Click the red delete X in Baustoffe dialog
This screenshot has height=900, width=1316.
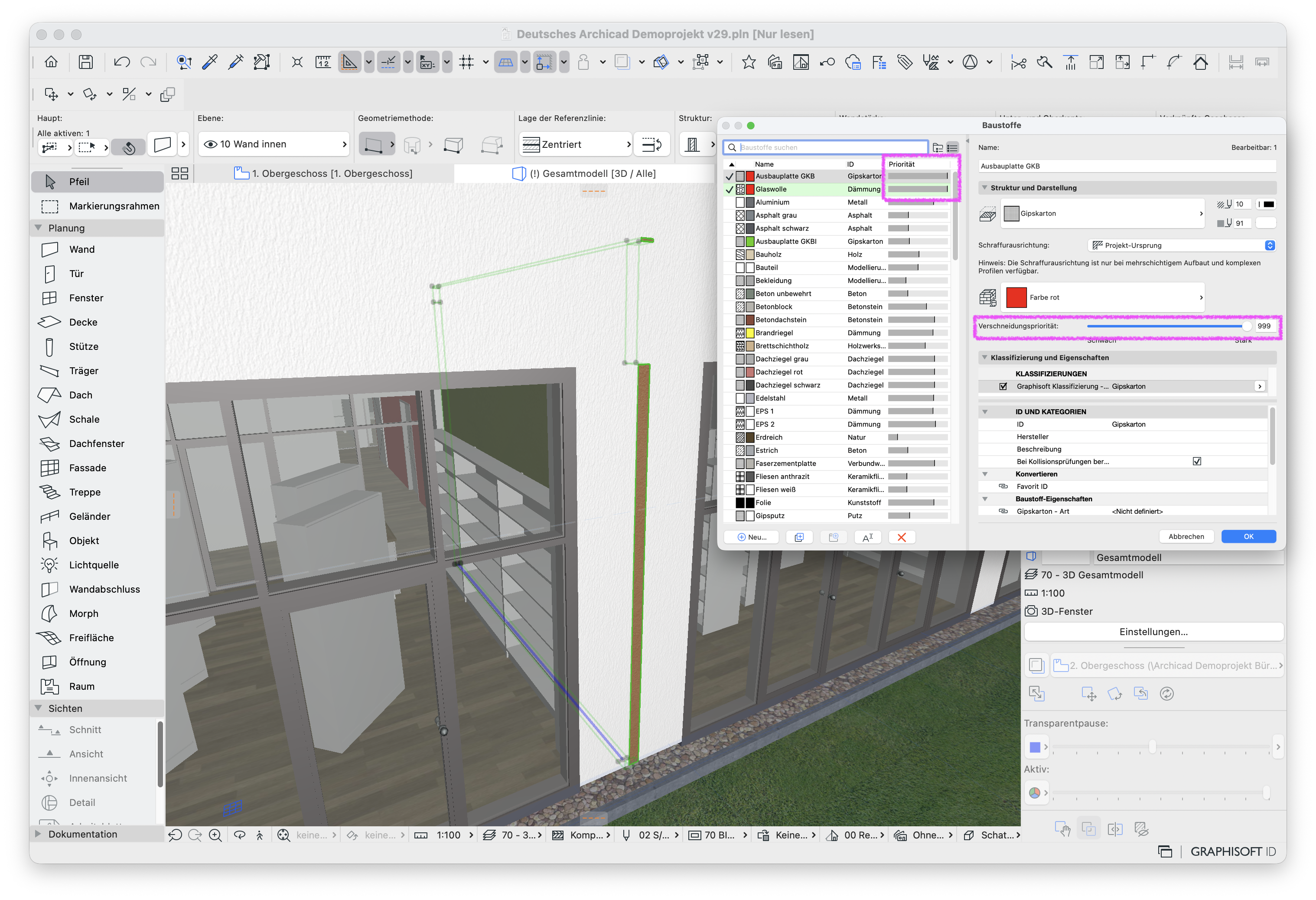902,538
